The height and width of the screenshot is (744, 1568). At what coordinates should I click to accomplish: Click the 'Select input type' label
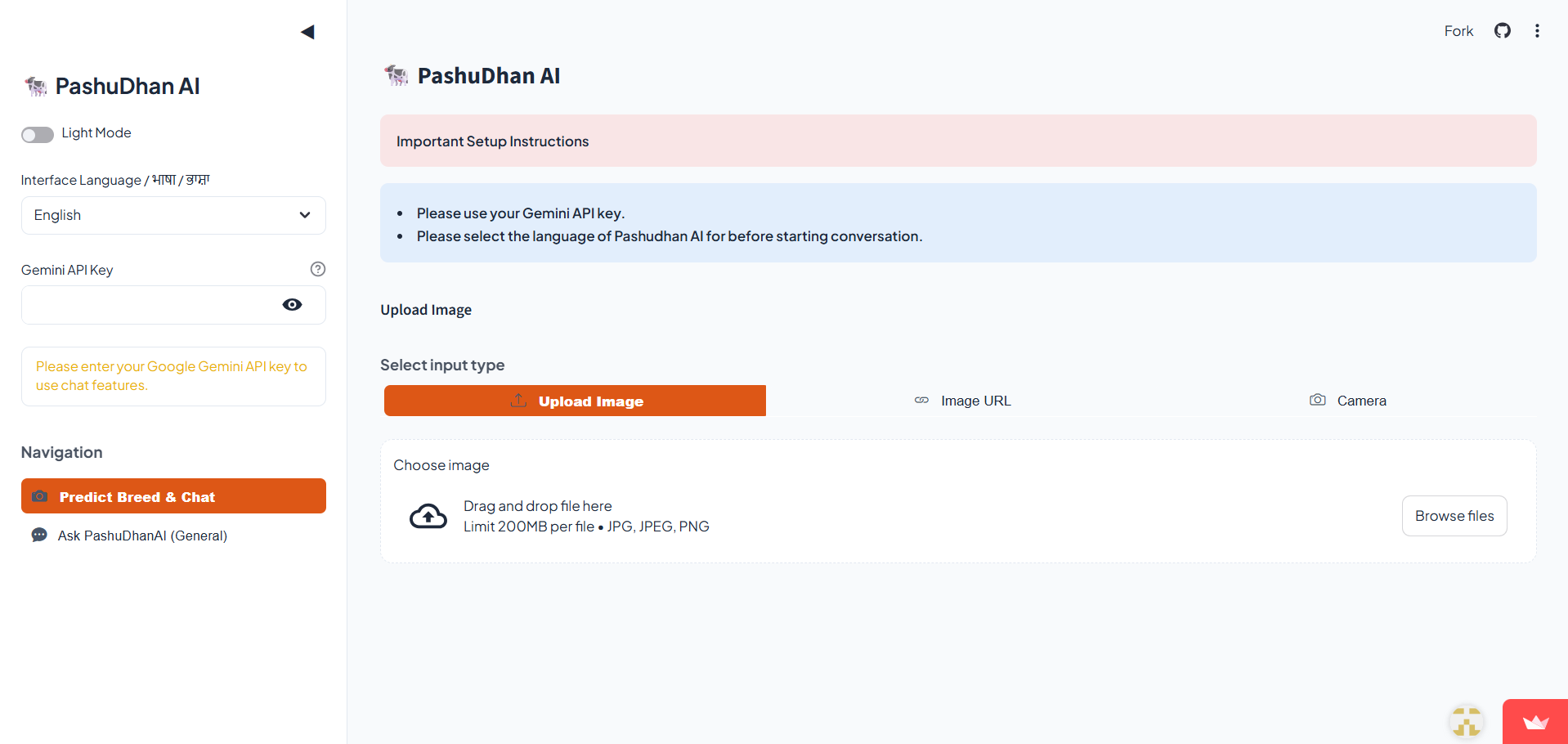tap(442, 365)
